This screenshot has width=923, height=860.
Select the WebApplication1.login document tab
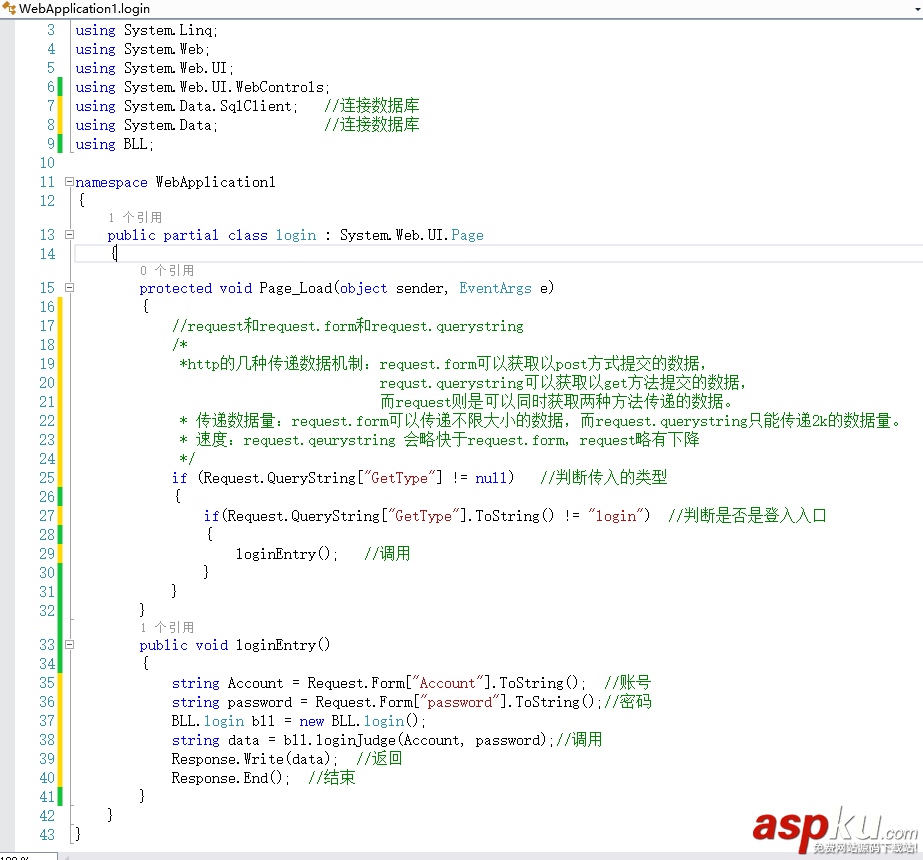click(80, 8)
